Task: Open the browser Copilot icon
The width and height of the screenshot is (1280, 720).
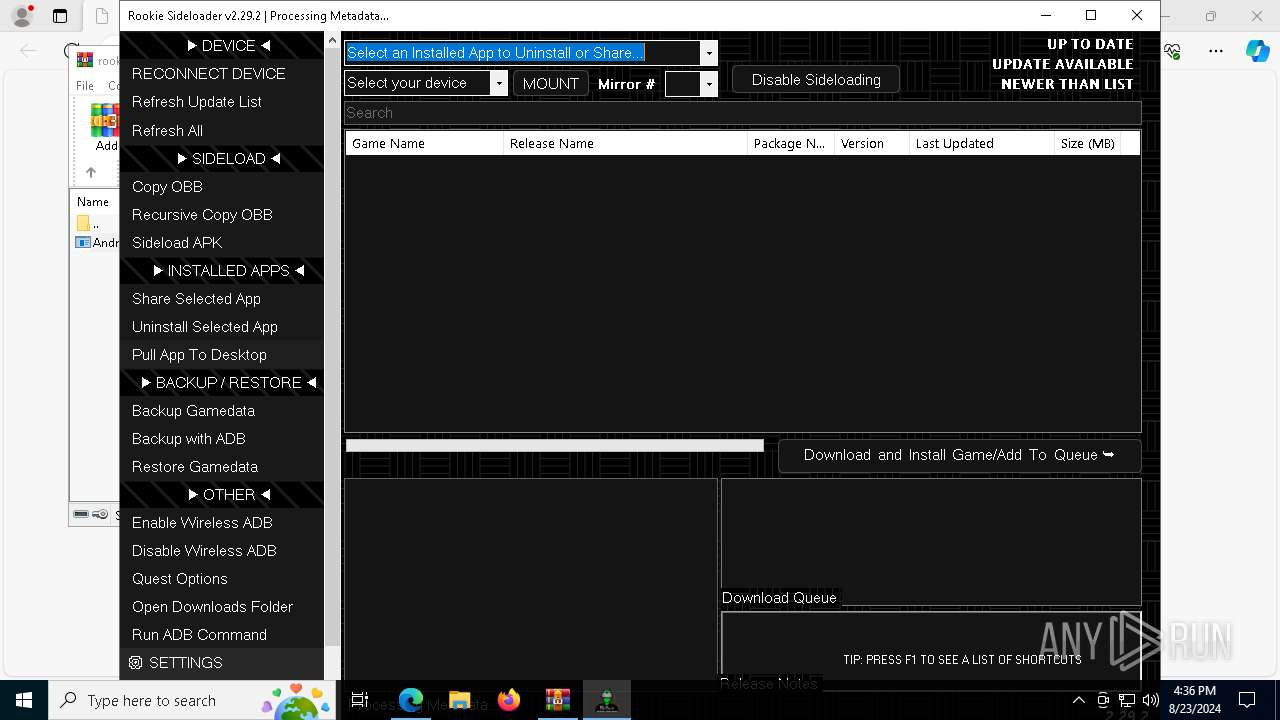Action: pyautogui.click(x=1257, y=51)
